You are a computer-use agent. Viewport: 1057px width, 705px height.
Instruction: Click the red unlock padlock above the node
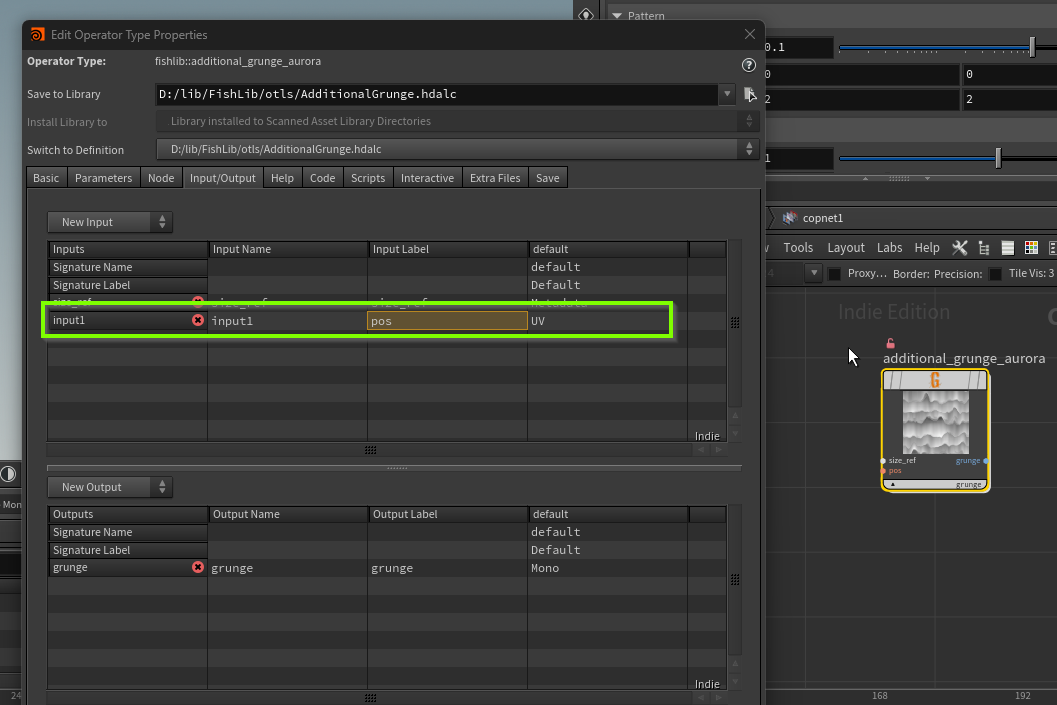(890, 343)
